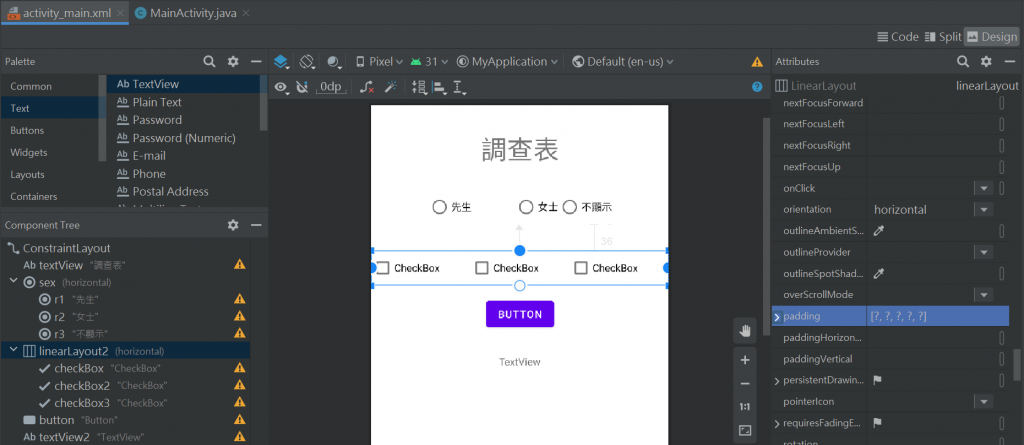Open the outlineProvider dropdown arrow
Image resolution: width=1024 pixels, height=445 pixels.
[983, 252]
